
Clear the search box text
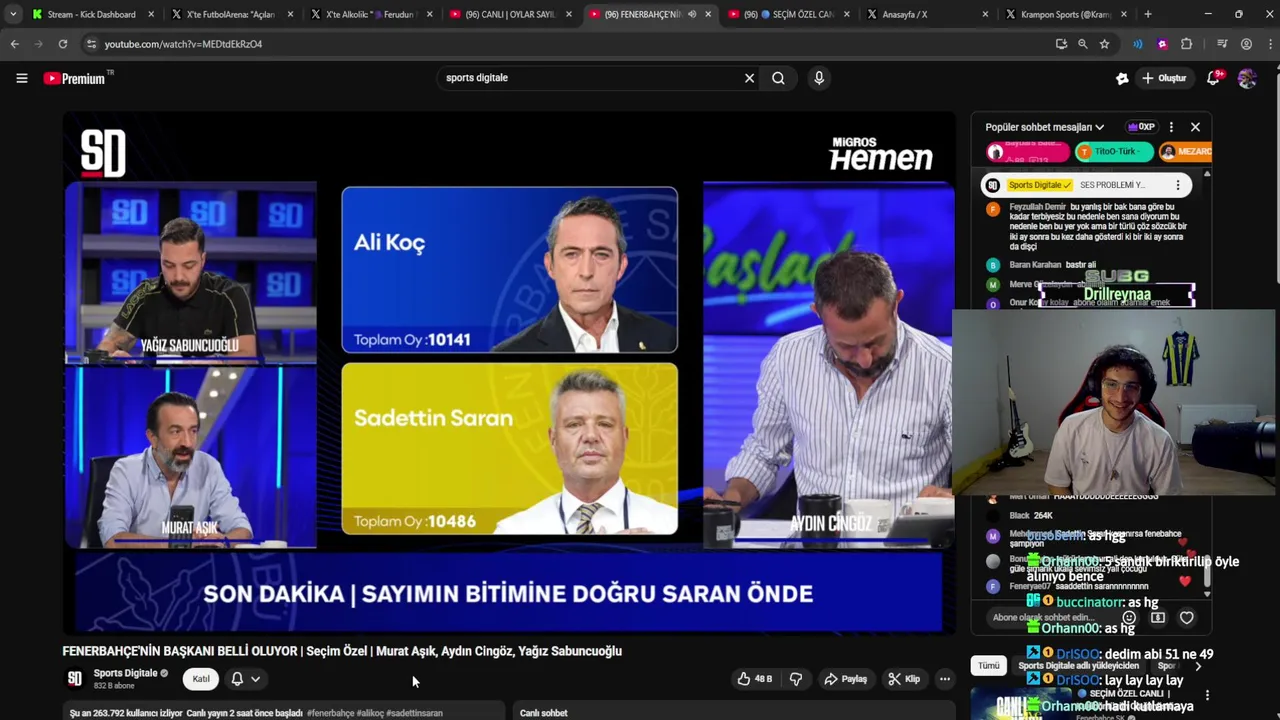click(x=749, y=78)
